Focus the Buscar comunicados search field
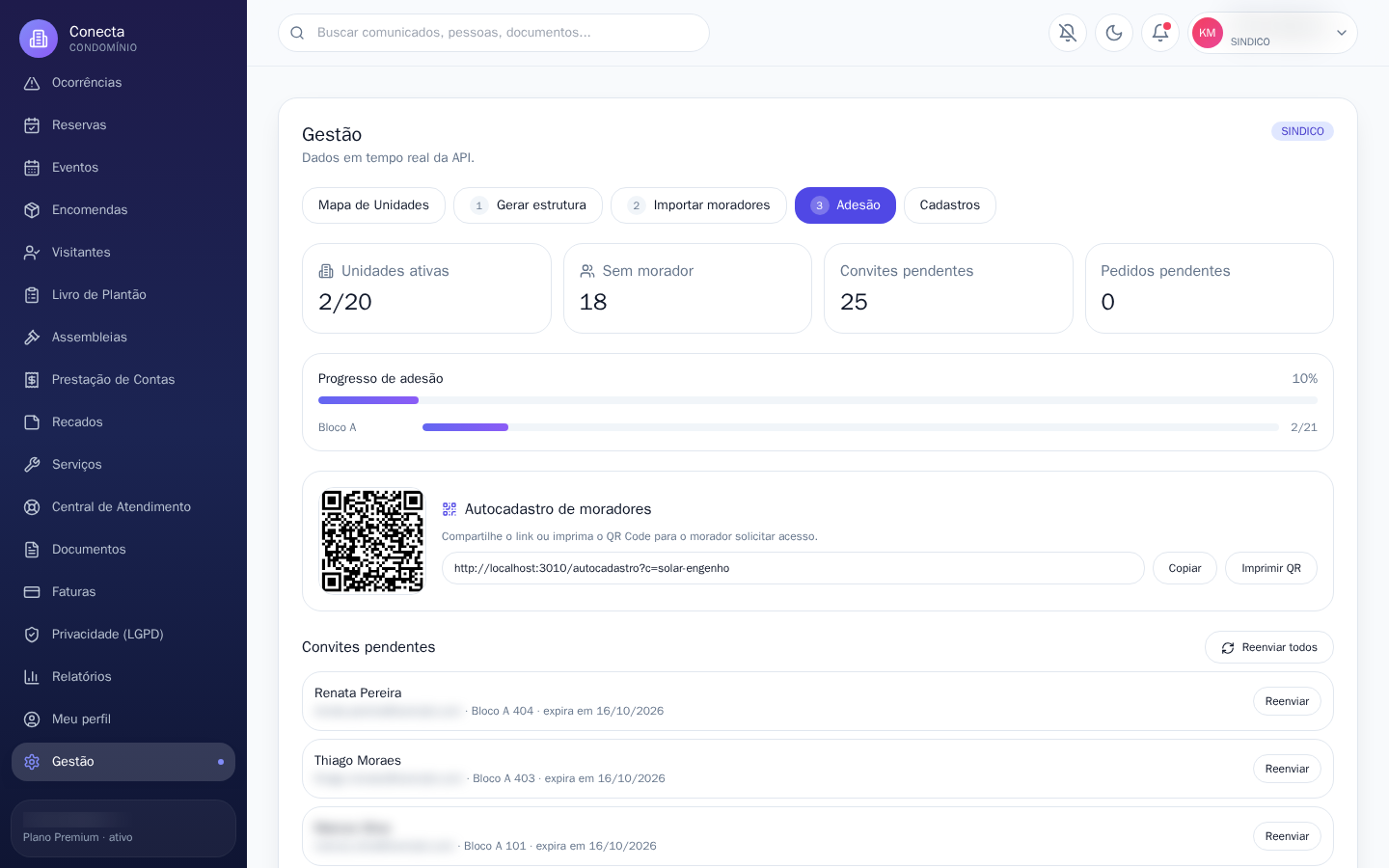Screen dimensions: 1389x868 (x=494, y=33)
